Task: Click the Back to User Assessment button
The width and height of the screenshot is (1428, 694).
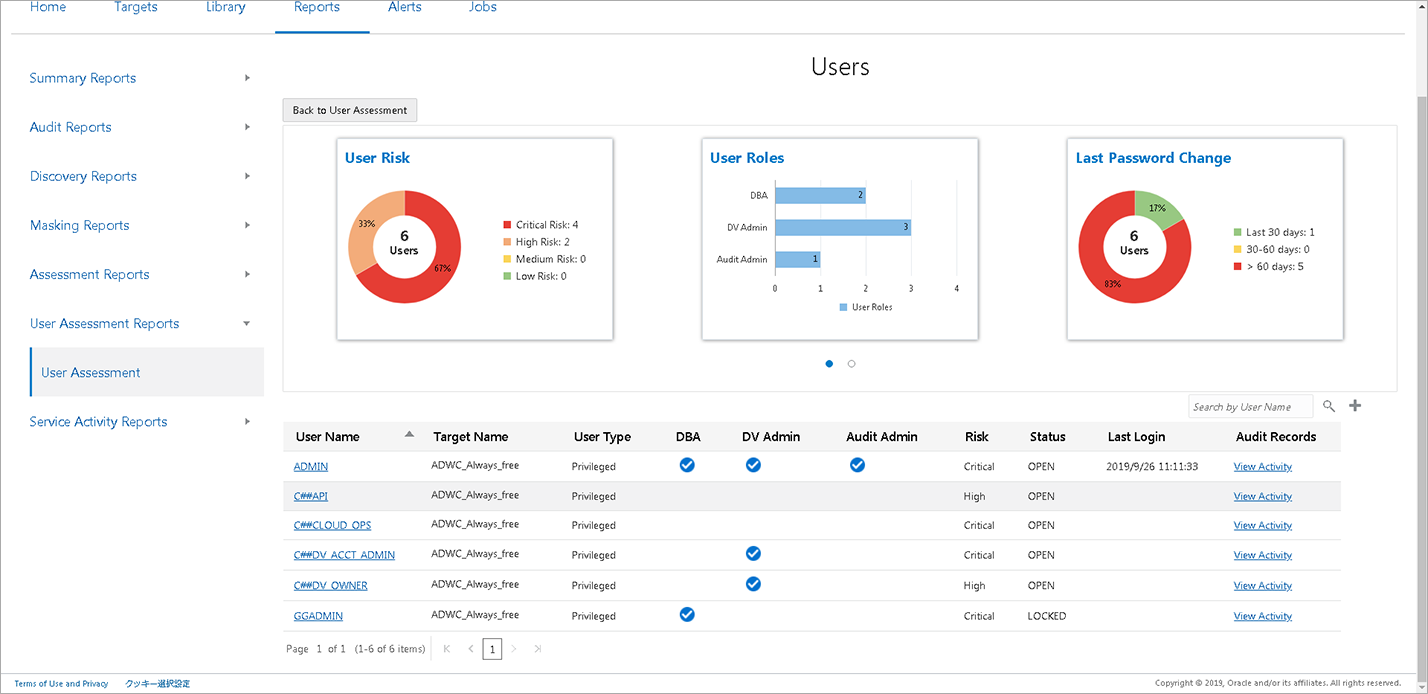Action: pyautogui.click(x=349, y=110)
